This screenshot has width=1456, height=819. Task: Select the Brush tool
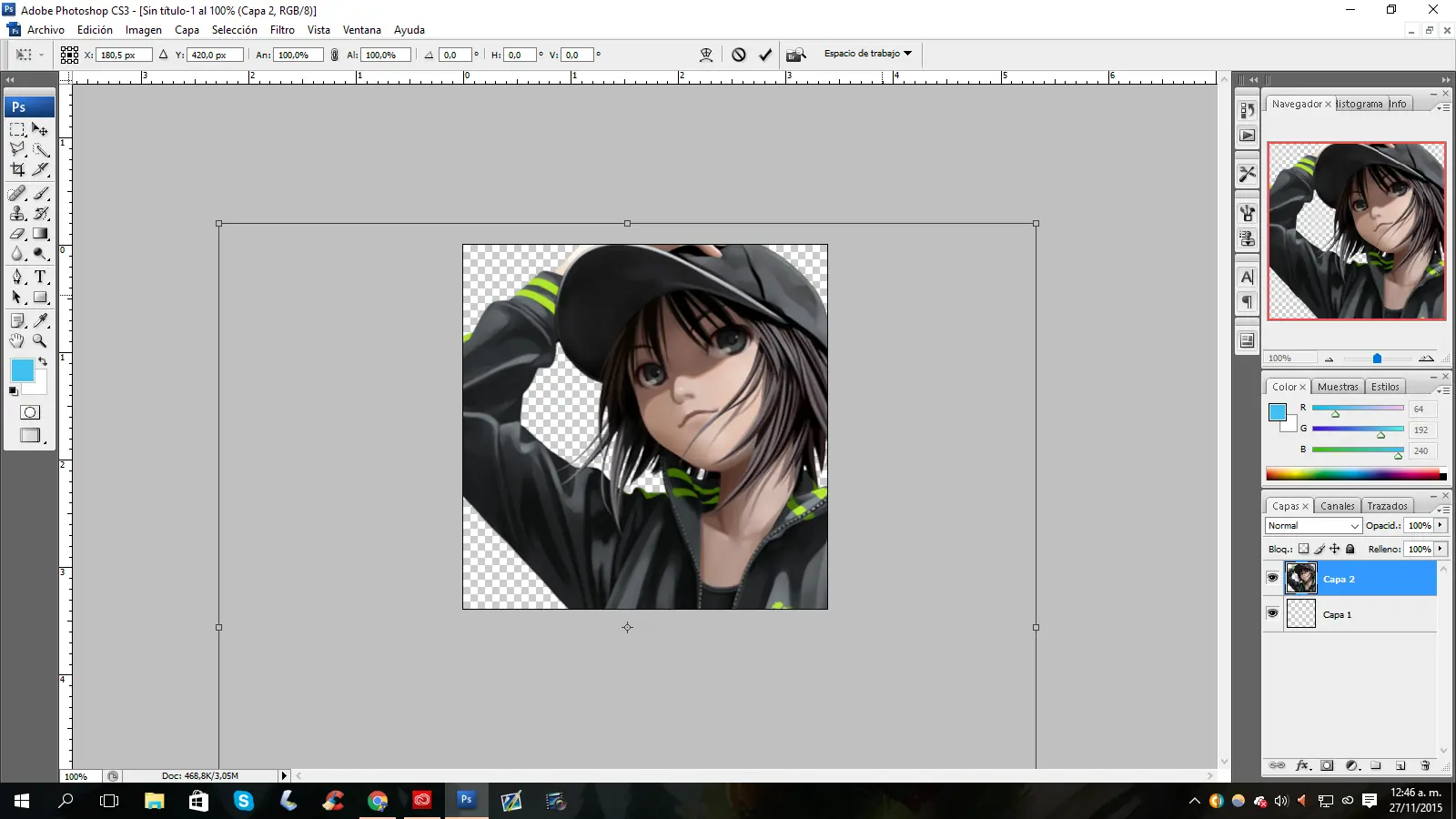(x=40, y=194)
